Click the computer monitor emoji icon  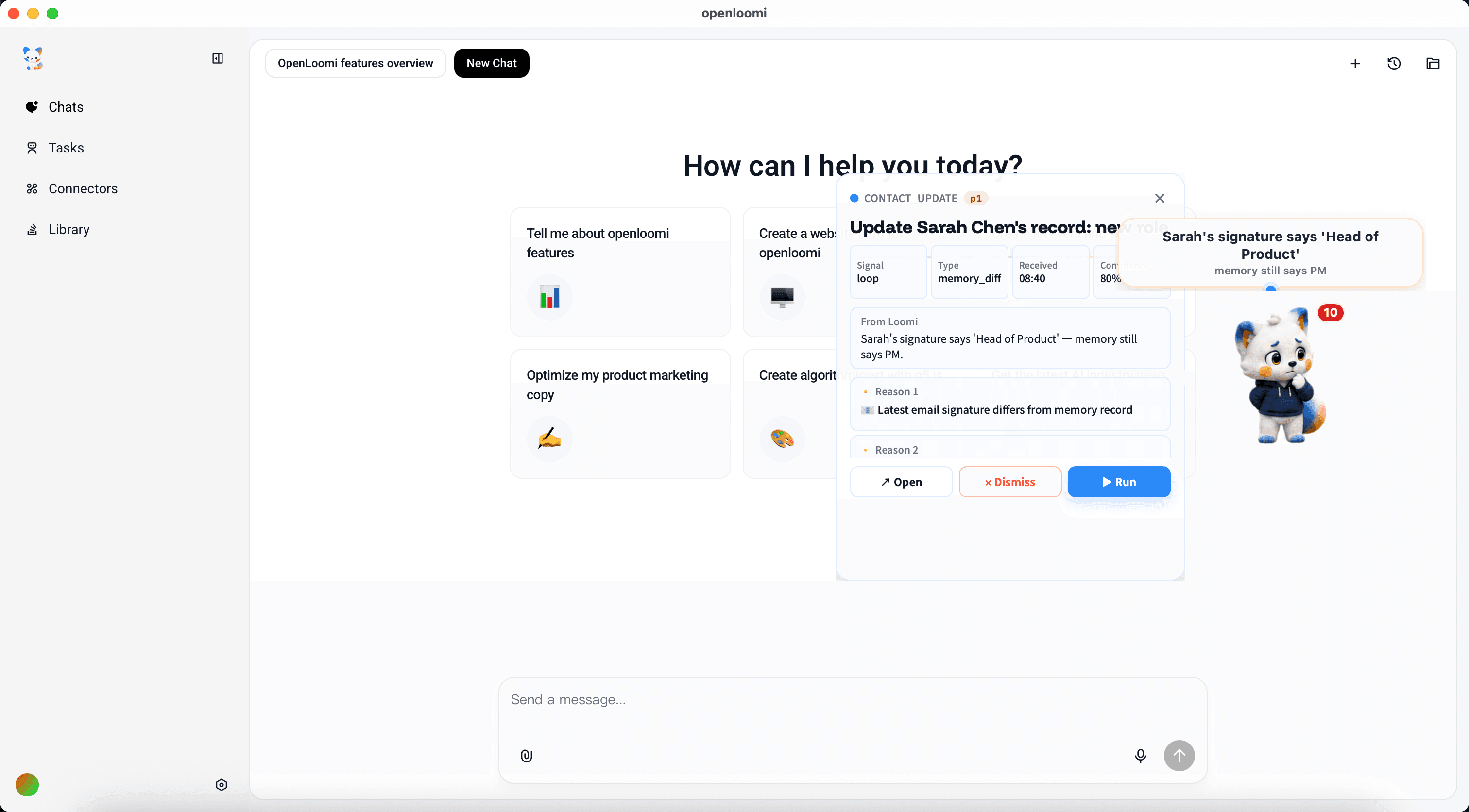click(783, 297)
